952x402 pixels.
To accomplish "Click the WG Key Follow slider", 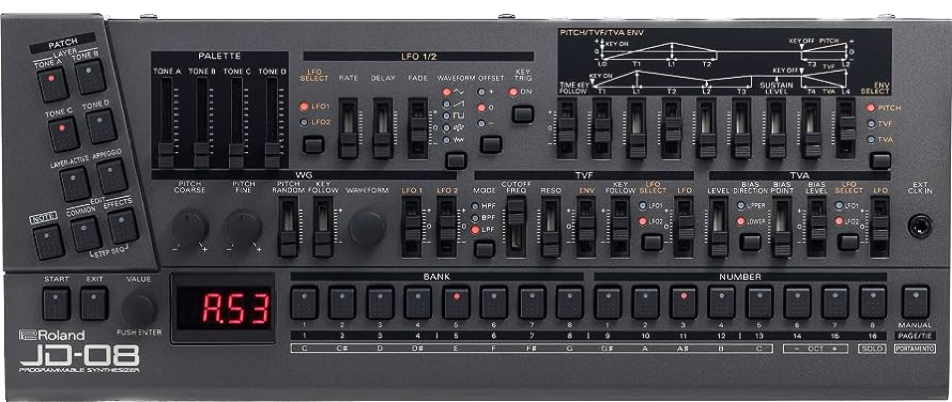I will point(323,227).
